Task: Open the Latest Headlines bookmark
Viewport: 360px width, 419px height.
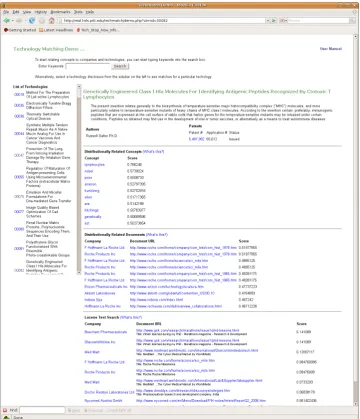Action: pyautogui.click(x=56, y=30)
